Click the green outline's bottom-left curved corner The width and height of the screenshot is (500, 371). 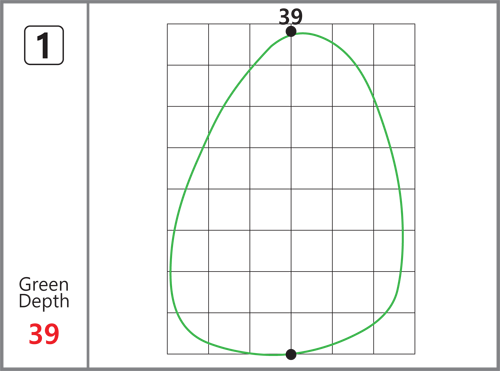click(187, 328)
